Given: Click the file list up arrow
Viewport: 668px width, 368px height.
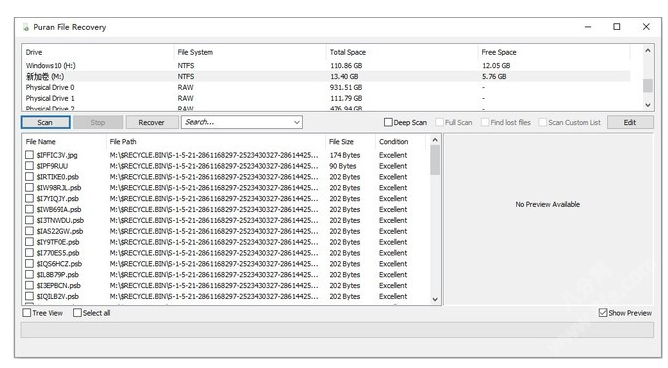Looking at the screenshot, I should pos(435,140).
